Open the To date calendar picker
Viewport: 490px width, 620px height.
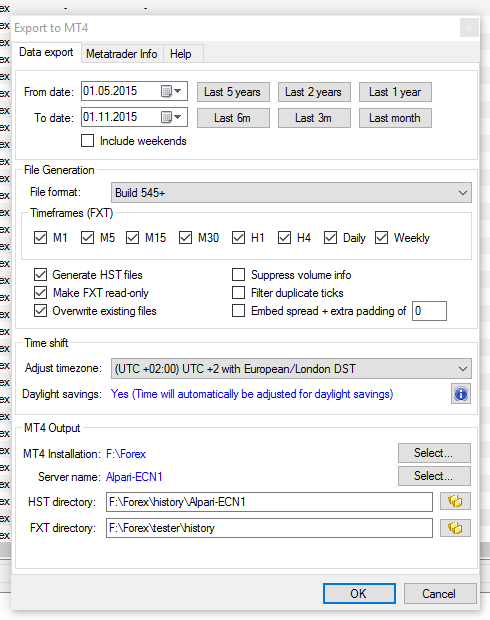pyautogui.click(x=171, y=117)
